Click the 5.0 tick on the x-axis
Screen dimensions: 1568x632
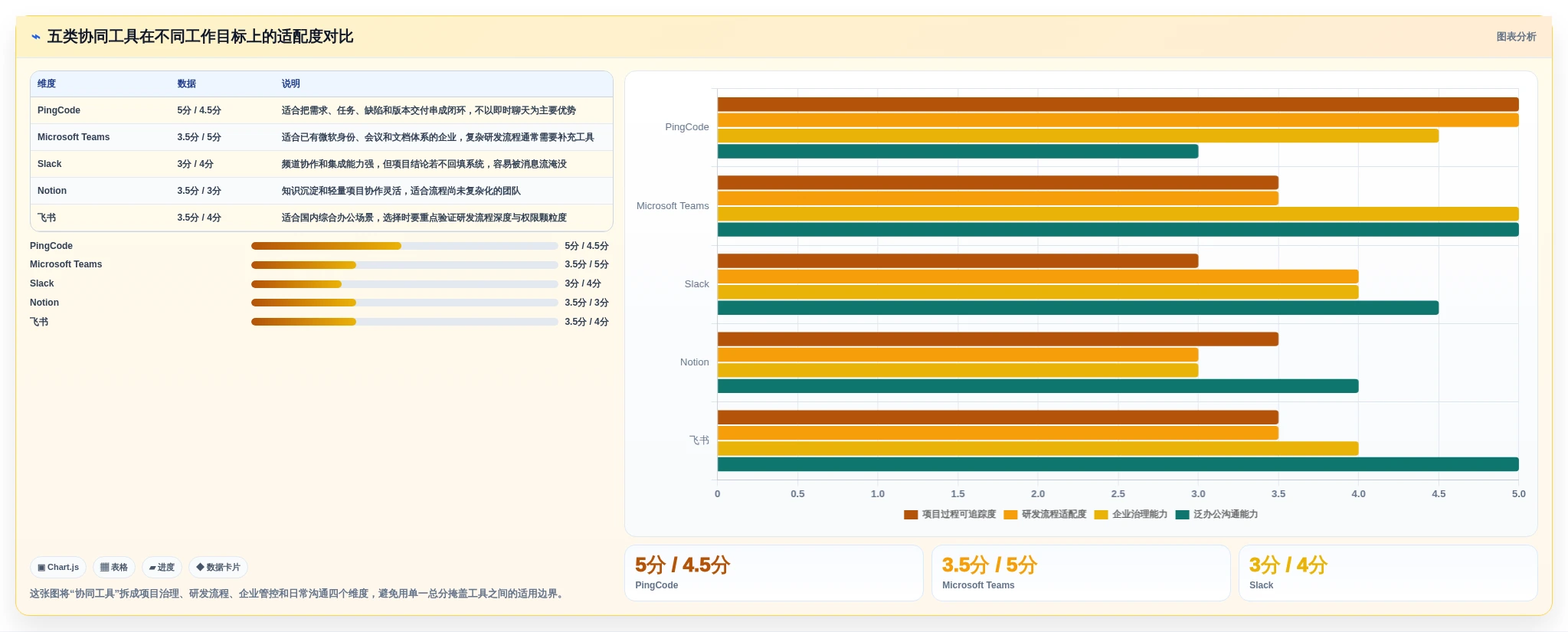tap(1518, 494)
